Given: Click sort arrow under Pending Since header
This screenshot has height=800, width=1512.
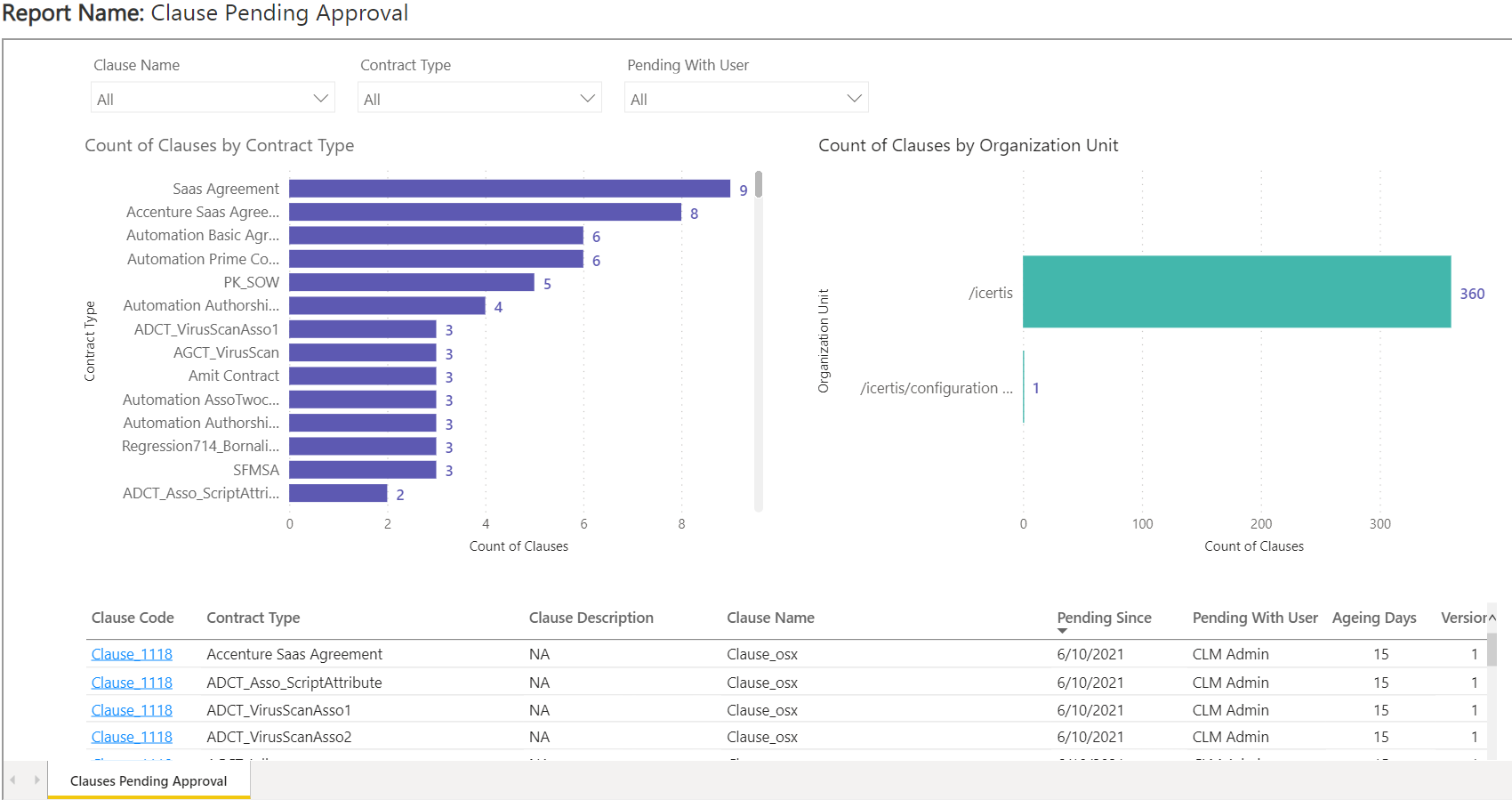Looking at the screenshot, I should pos(1062,631).
